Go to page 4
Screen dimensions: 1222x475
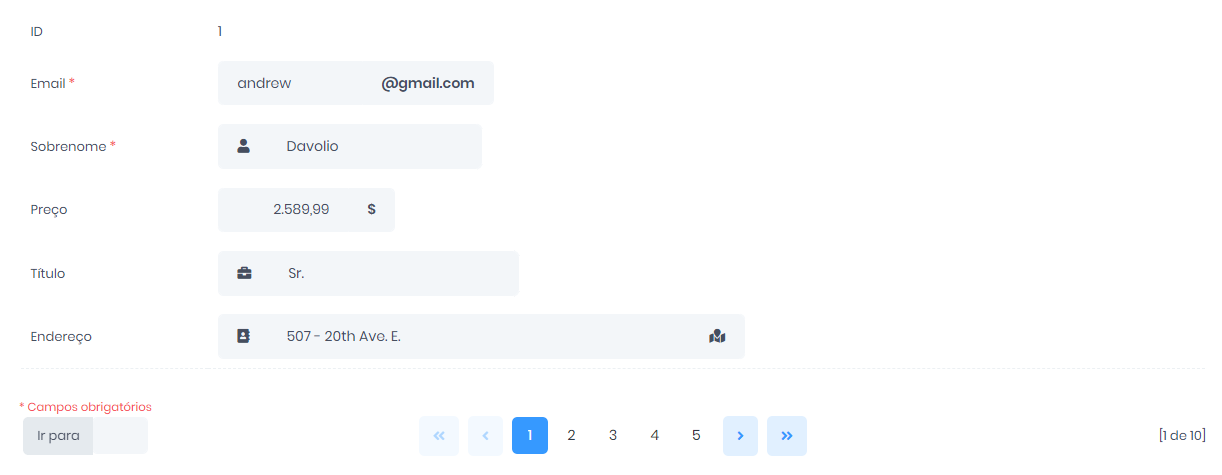coord(655,436)
